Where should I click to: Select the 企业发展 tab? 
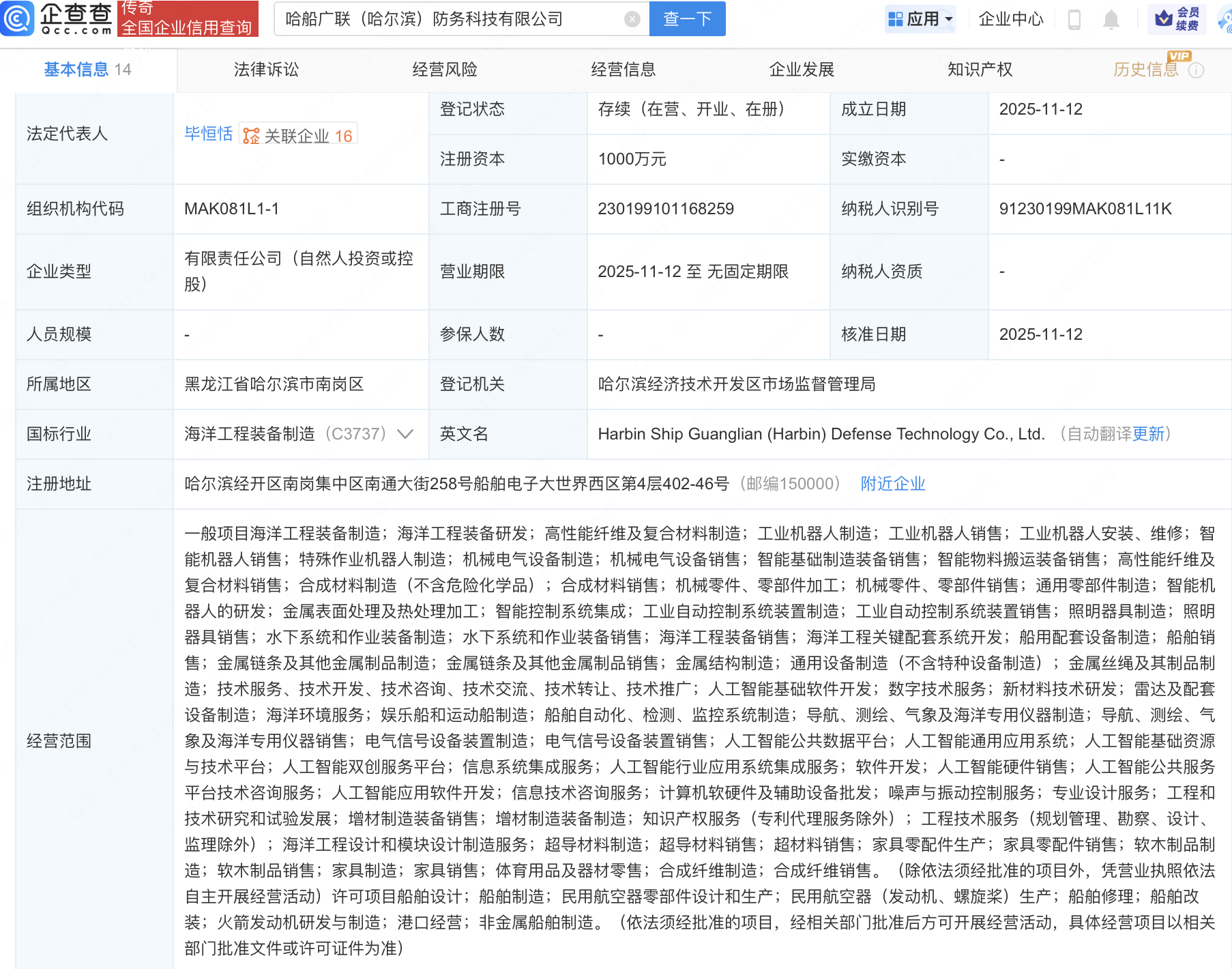802,70
